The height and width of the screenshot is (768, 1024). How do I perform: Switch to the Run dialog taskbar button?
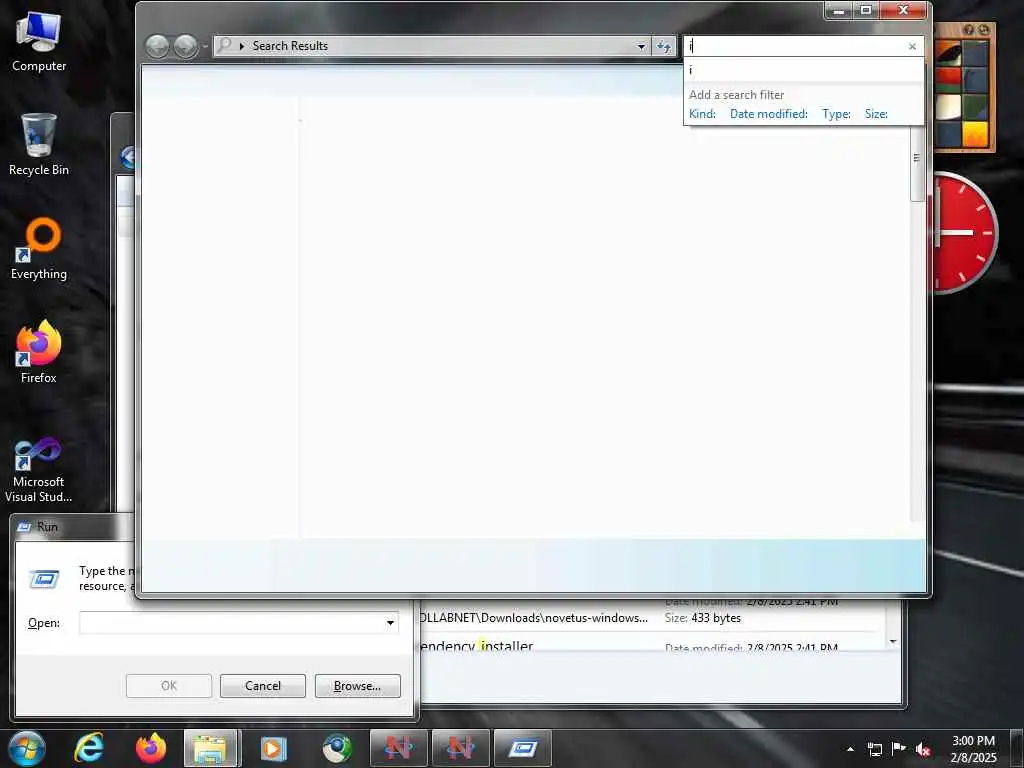pyautogui.click(x=522, y=748)
